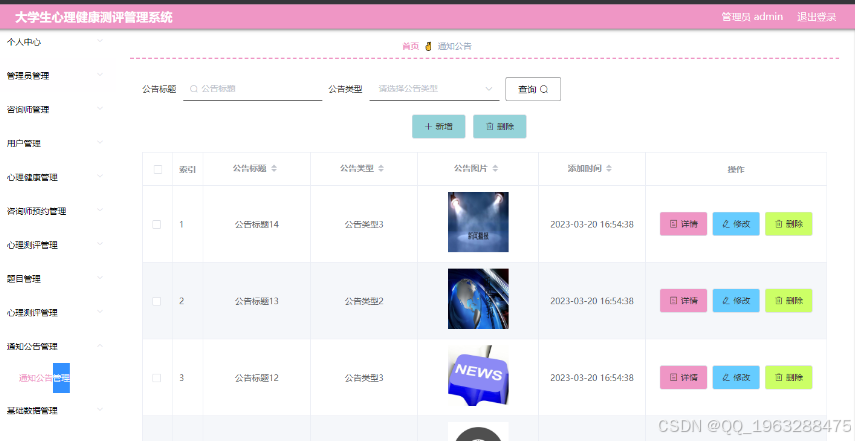Click the 公告类型2 cell in row 2

click(x=364, y=301)
